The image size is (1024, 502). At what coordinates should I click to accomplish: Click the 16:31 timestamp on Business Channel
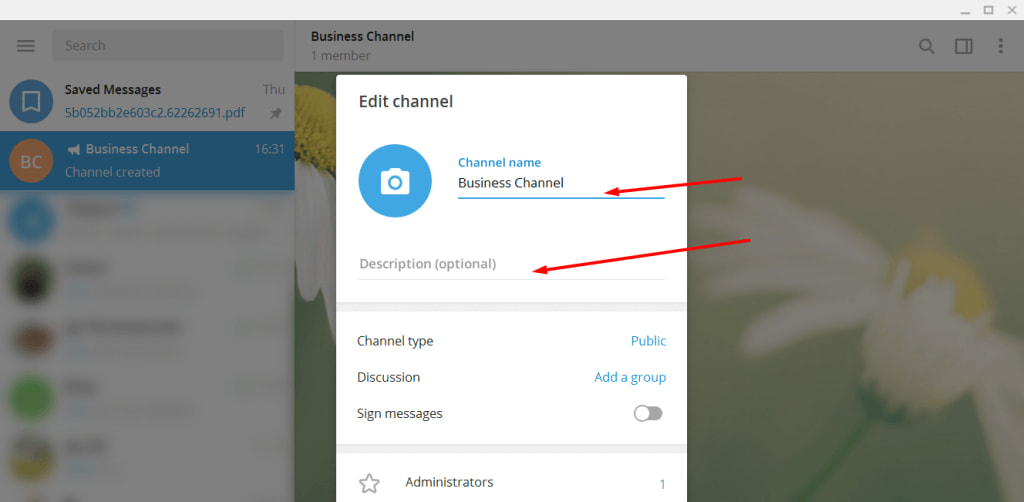tap(269, 149)
